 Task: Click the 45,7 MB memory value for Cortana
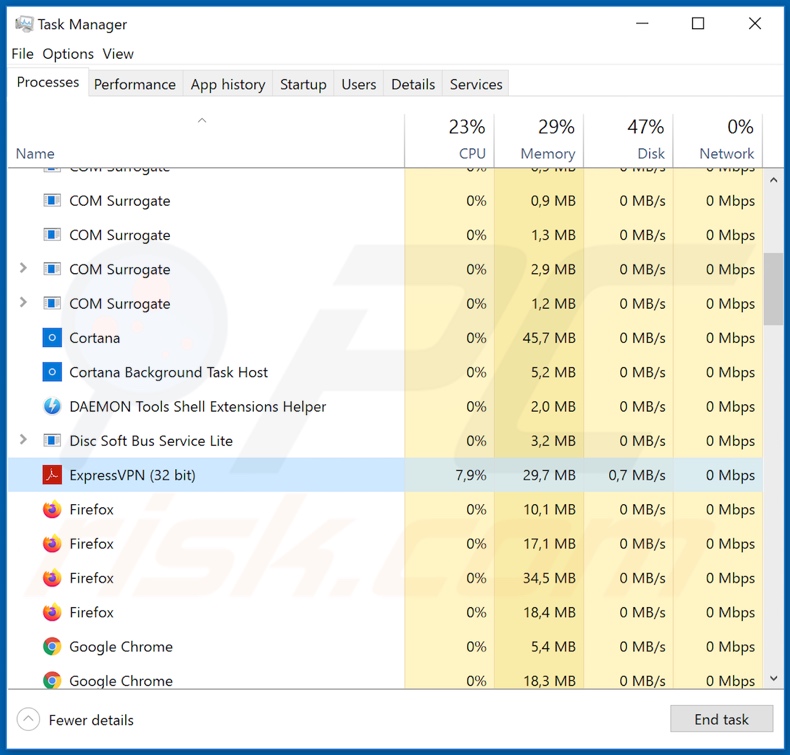(549, 337)
